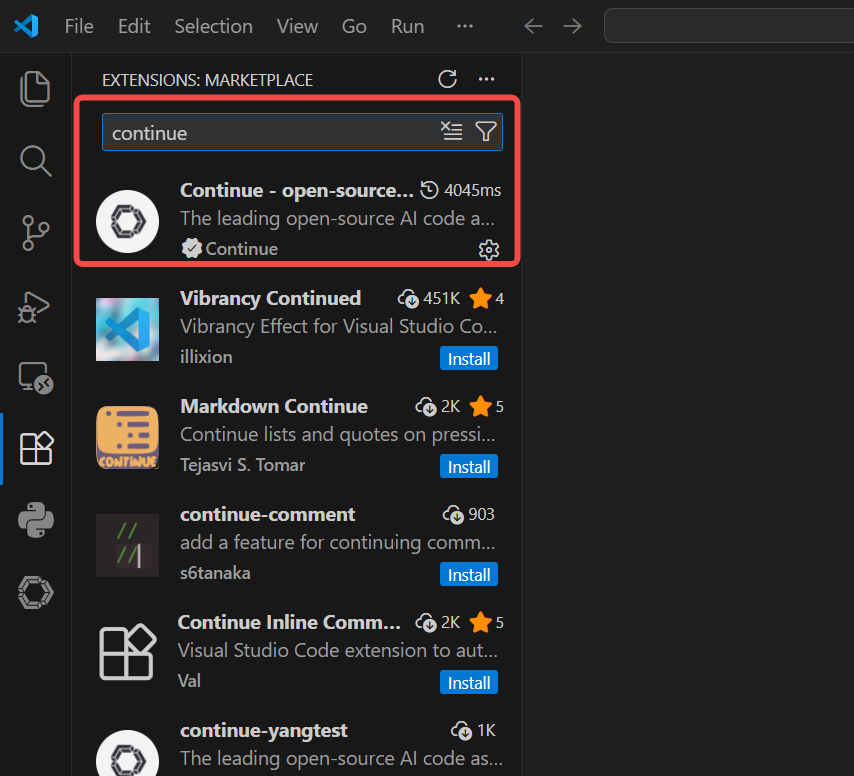Clear extensions search results

[452, 131]
